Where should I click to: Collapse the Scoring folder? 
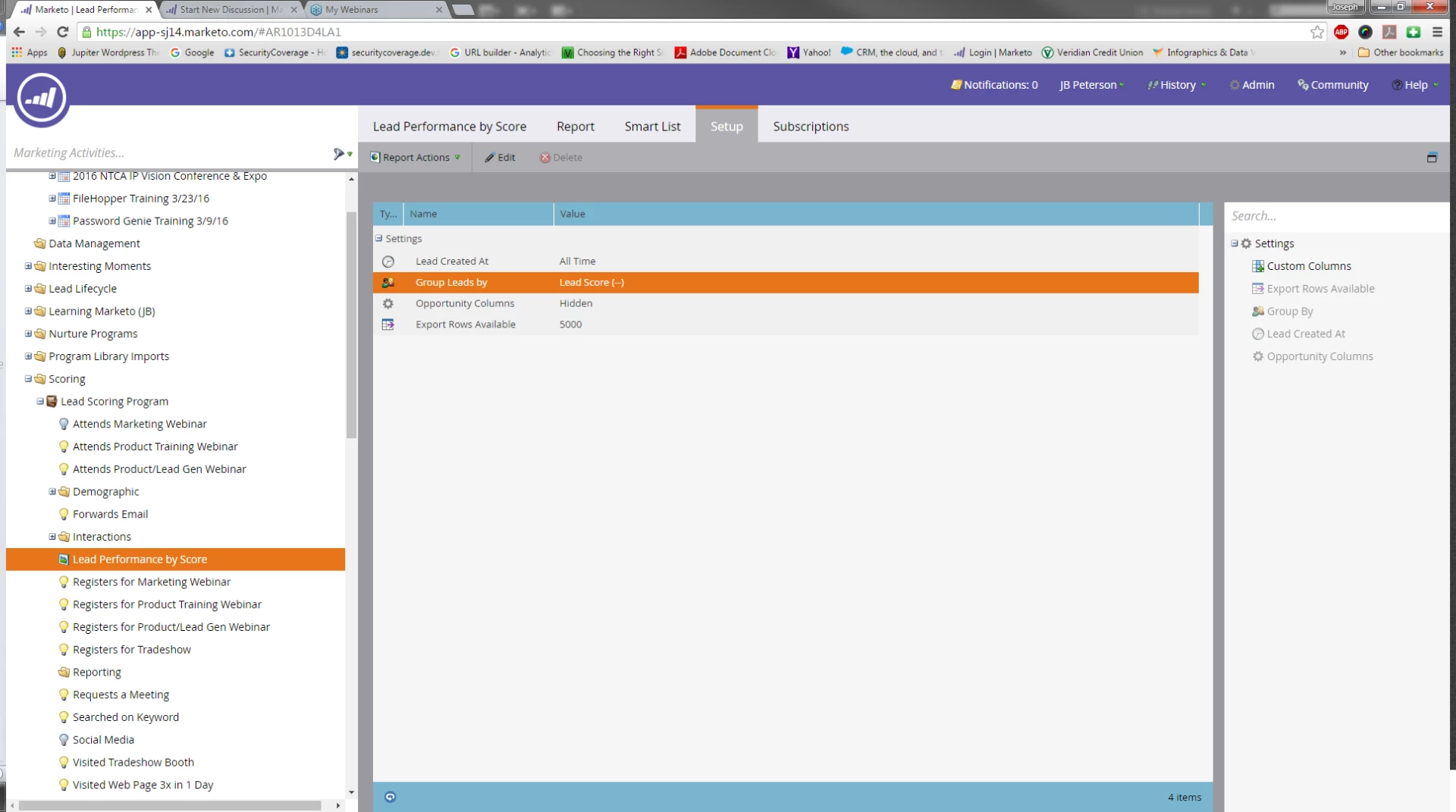pos(28,379)
